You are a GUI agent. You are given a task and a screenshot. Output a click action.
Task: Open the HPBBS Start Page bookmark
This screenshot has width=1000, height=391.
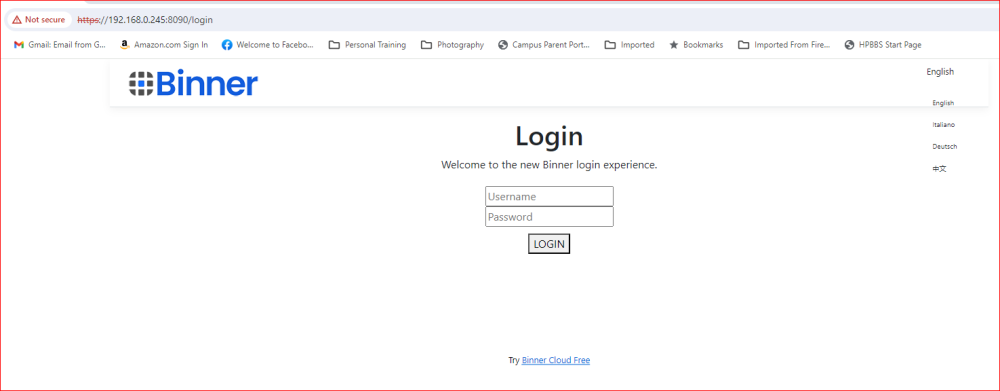(x=883, y=45)
